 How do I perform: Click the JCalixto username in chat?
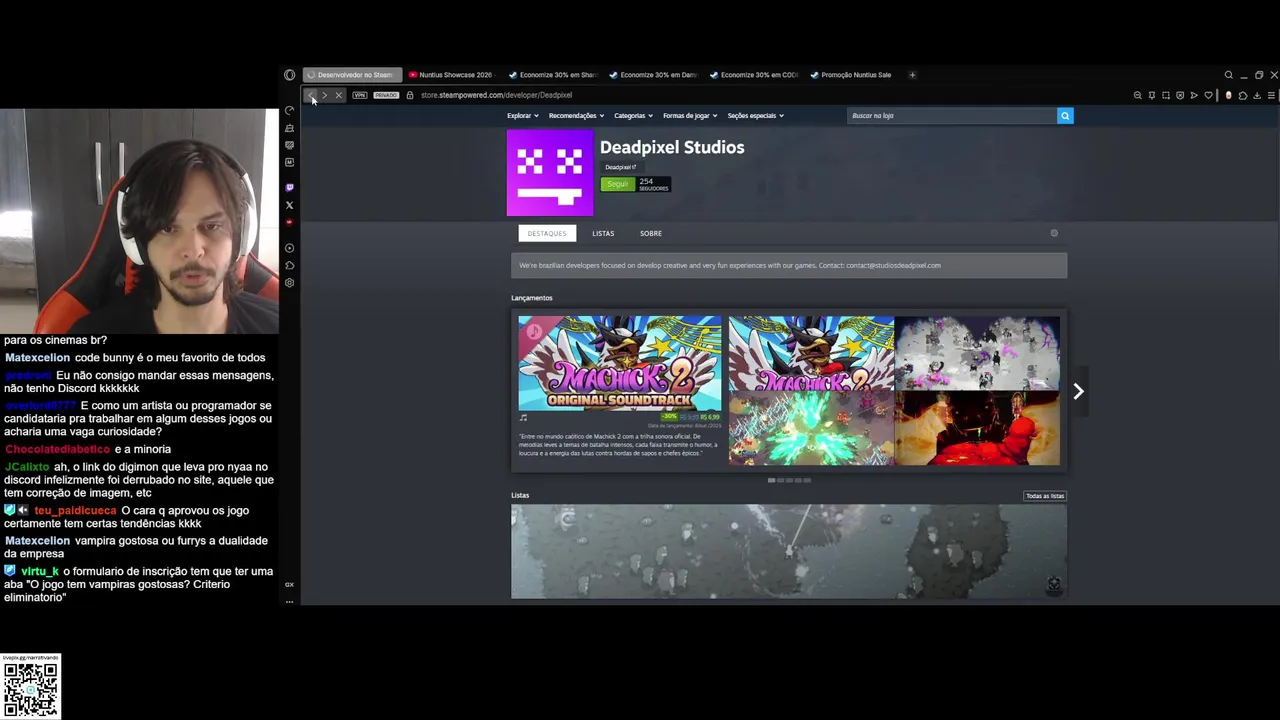[x=27, y=467]
